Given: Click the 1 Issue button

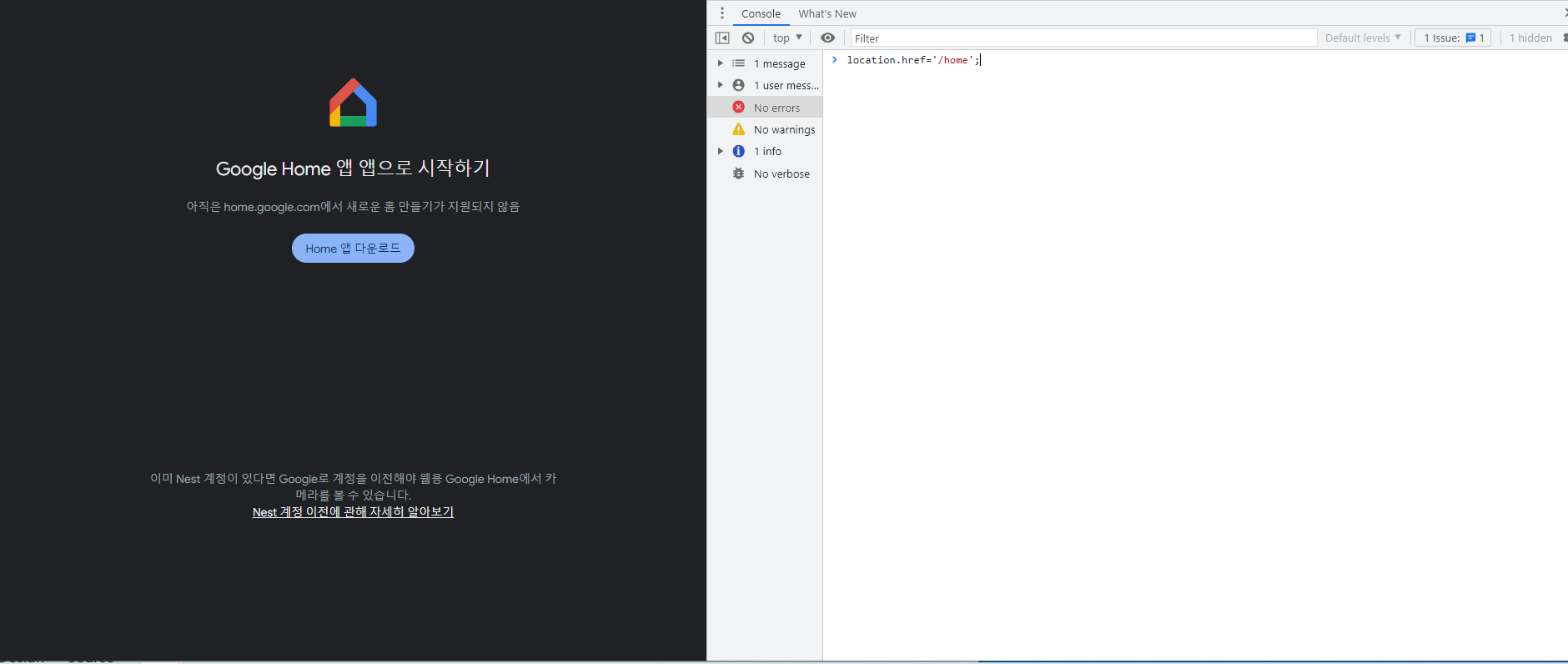Looking at the screenshot, I should (1453, 38).
